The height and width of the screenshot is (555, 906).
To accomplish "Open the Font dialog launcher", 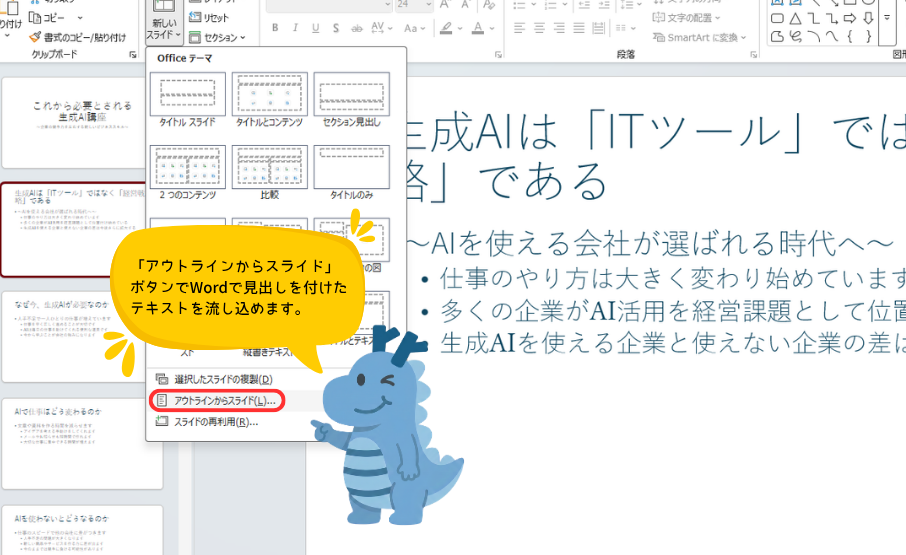I will (x=498, y=55).
